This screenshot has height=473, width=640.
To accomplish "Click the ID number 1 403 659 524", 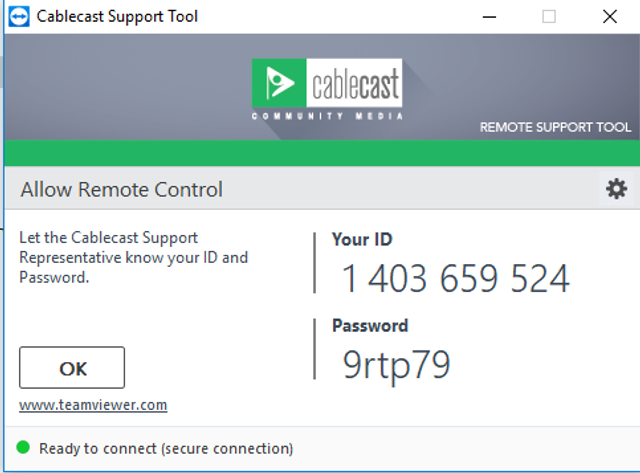I will click(456, 278).
